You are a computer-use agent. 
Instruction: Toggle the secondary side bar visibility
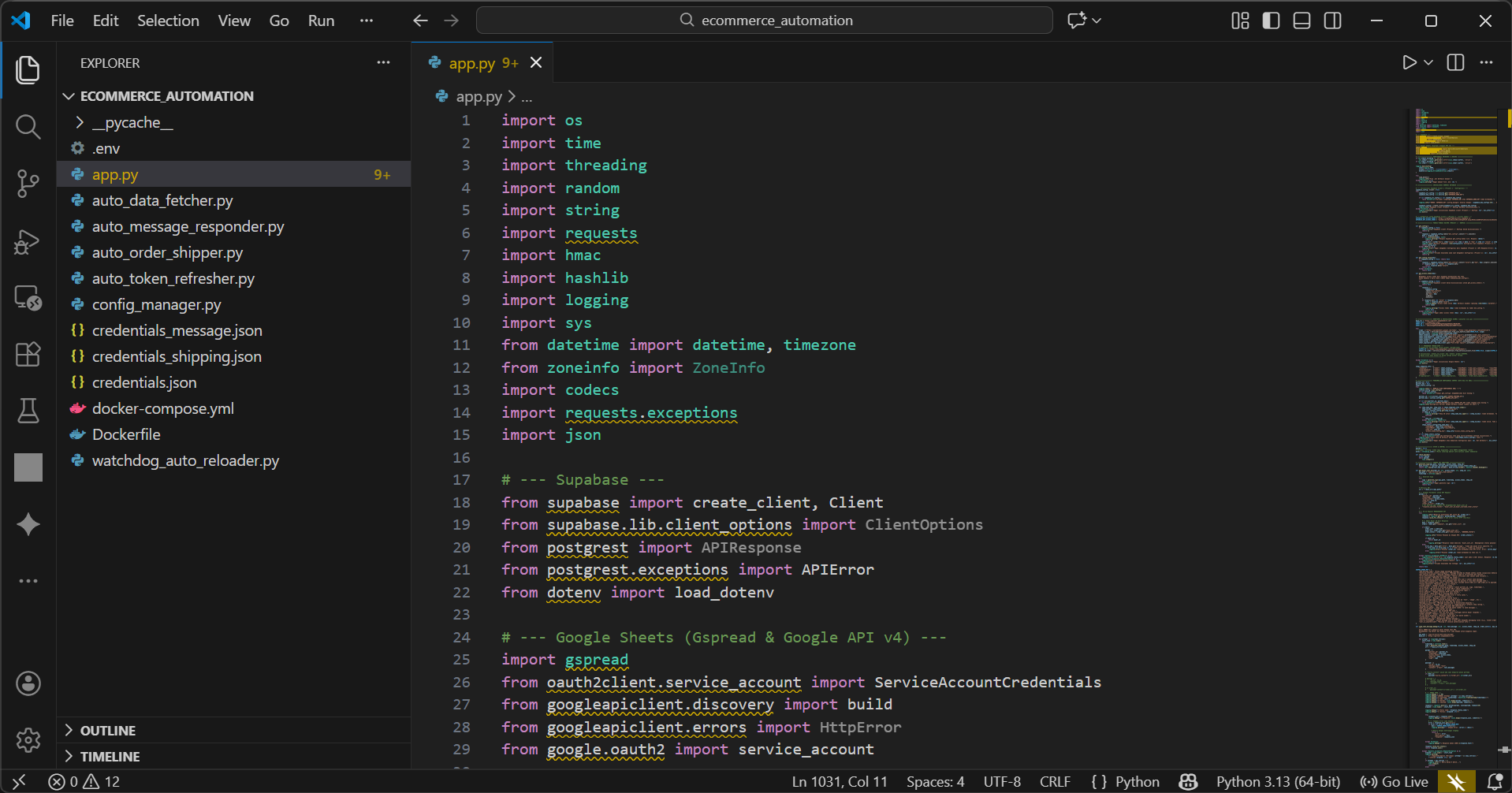pos(1332,20)
